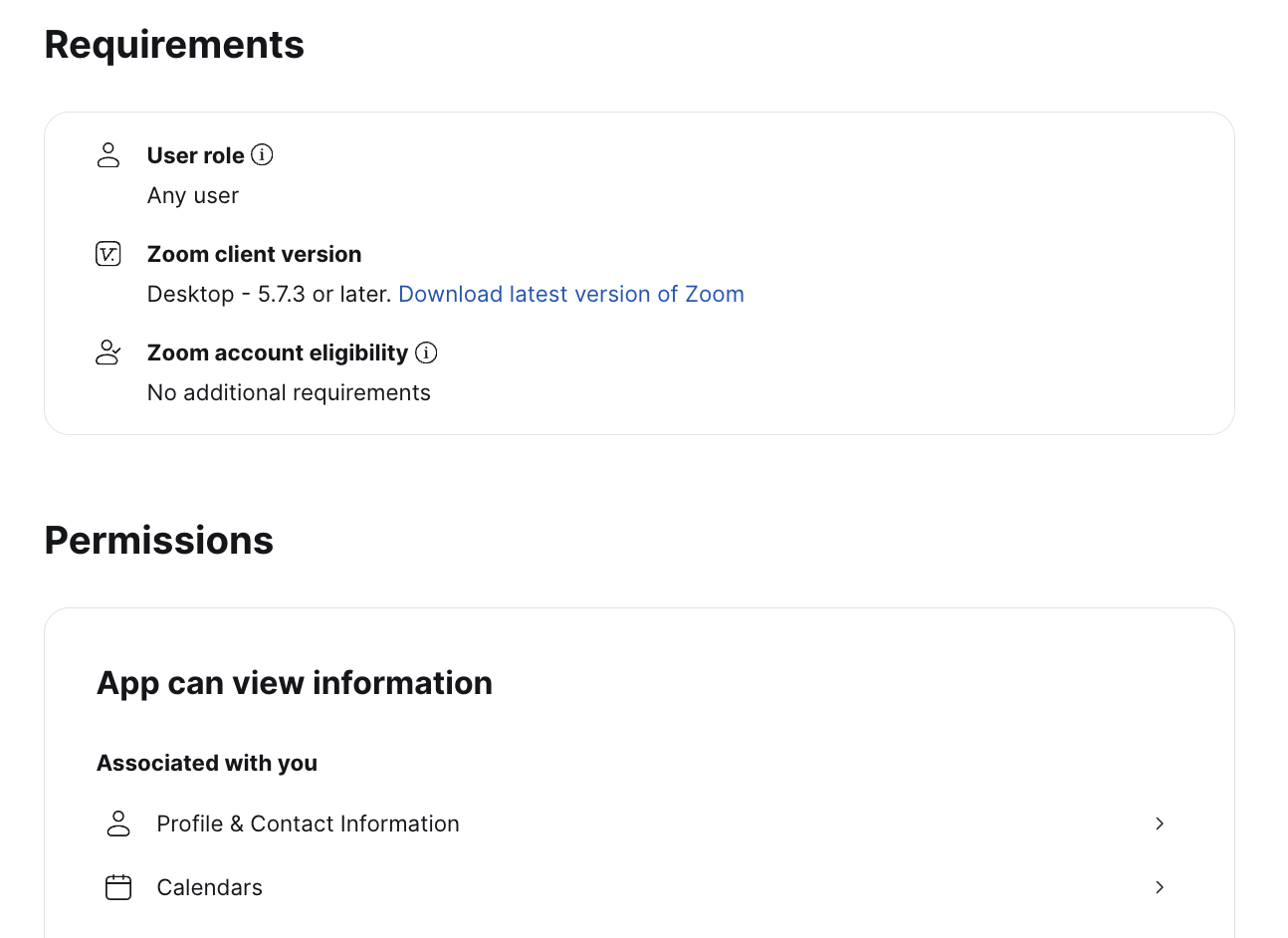Select the Profile & Contact Information row label
The width and height of the screenshot is (1288, 938).
pos(309,823)
